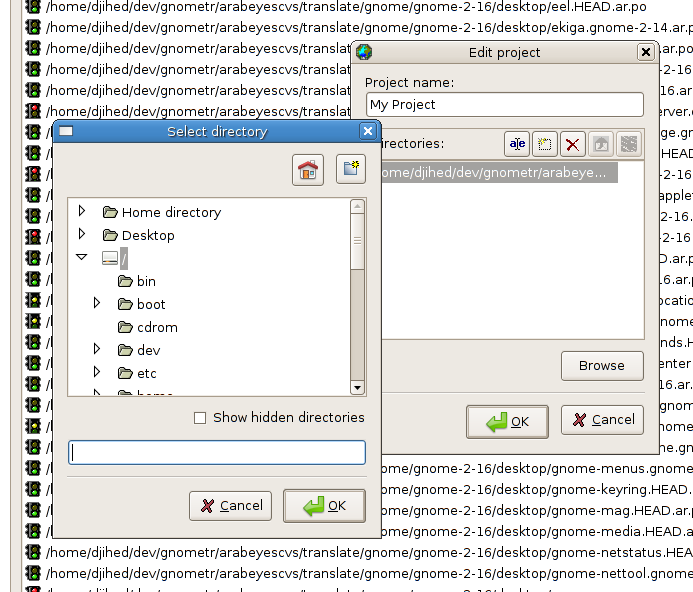Viewport: 693px width, 592px height.
Task: Enable Show hidden directories checkbox
Action: tap(200, 418)
